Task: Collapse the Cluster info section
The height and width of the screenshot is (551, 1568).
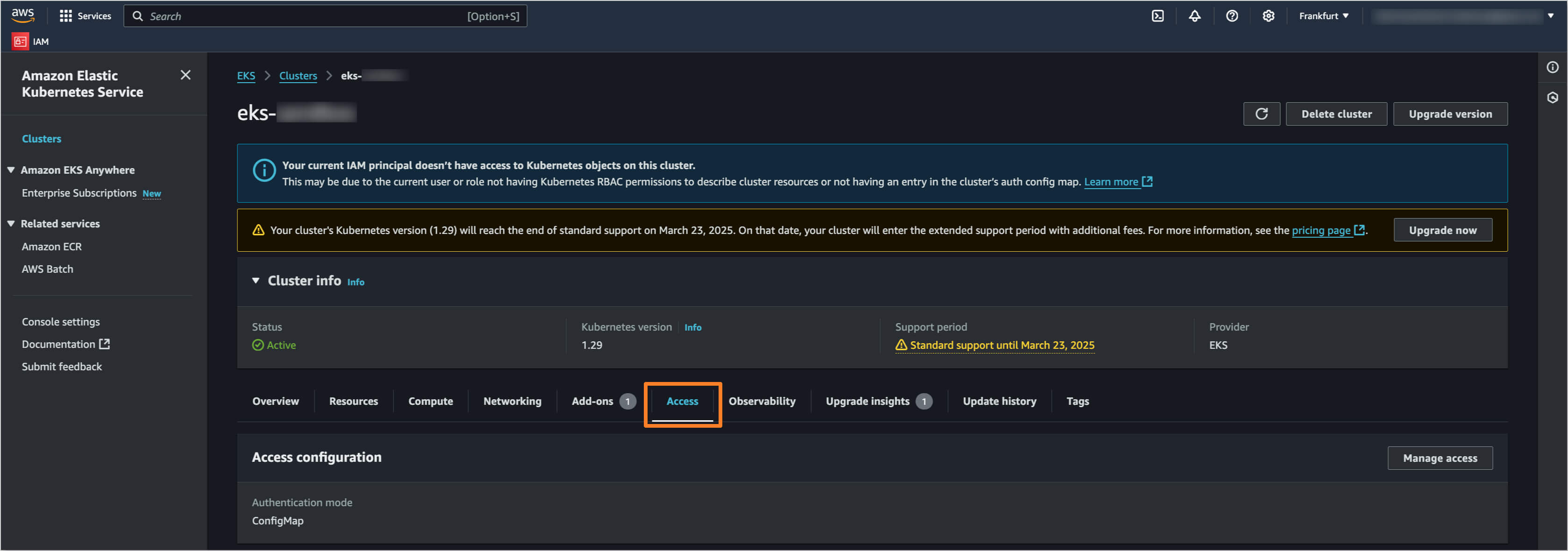Action: [256, 280]
